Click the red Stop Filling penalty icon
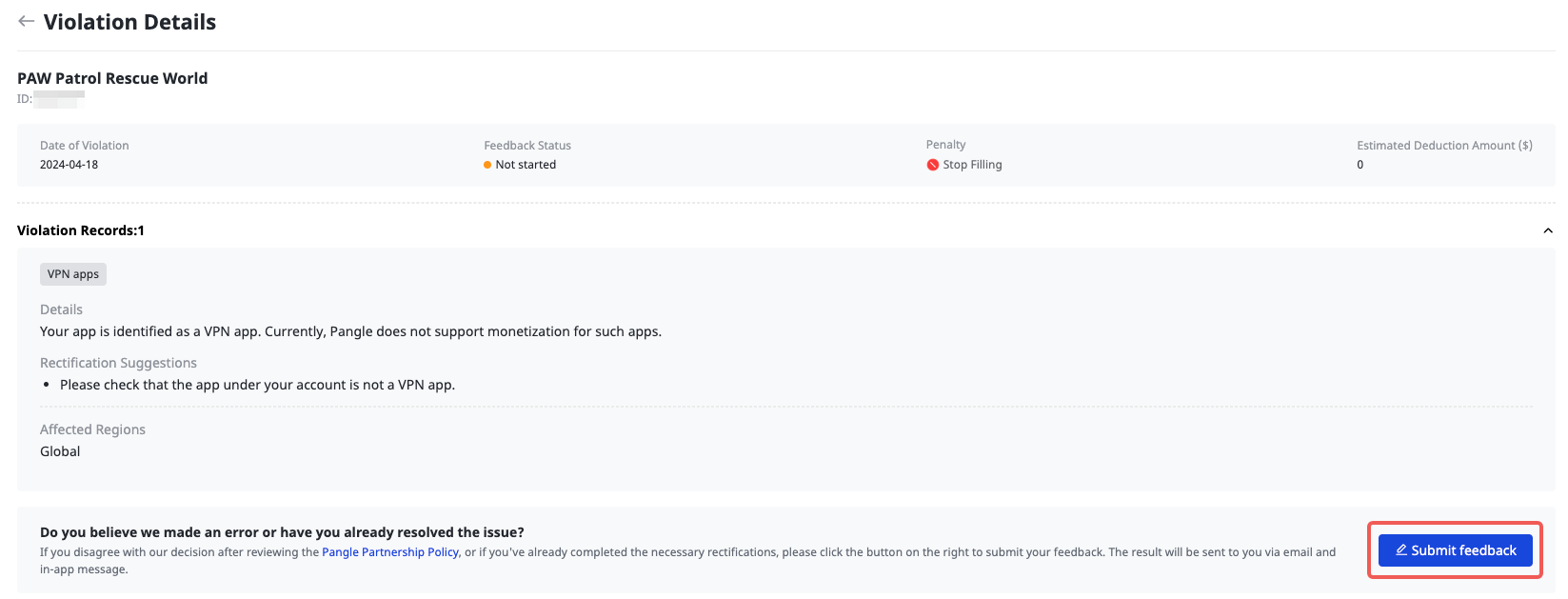The image size is (1568, 599). pos(933,165)
